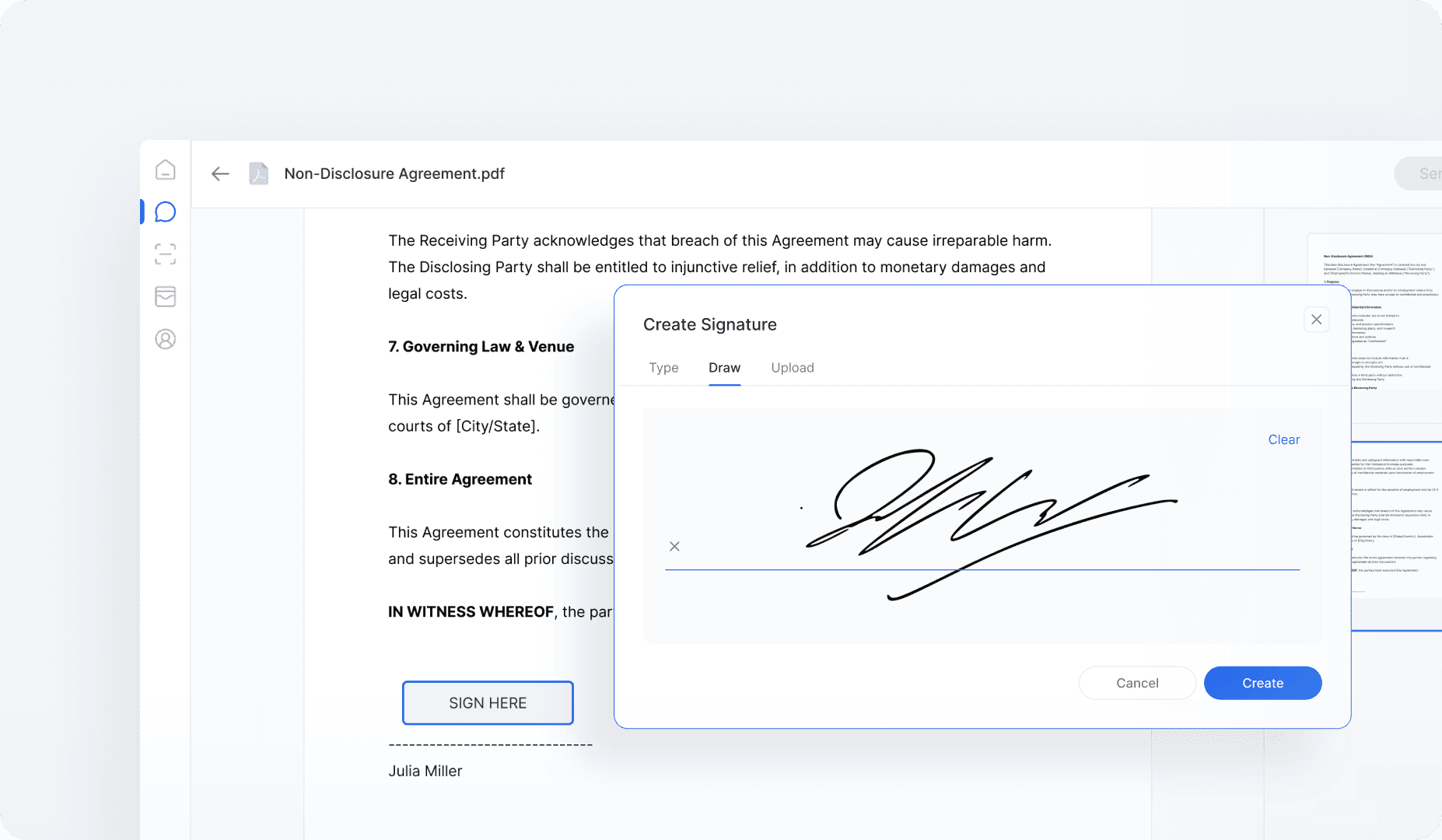Click the X icon beside the signature line
1442x840 pixels.
pyautogui.click(x=674, y=546)
